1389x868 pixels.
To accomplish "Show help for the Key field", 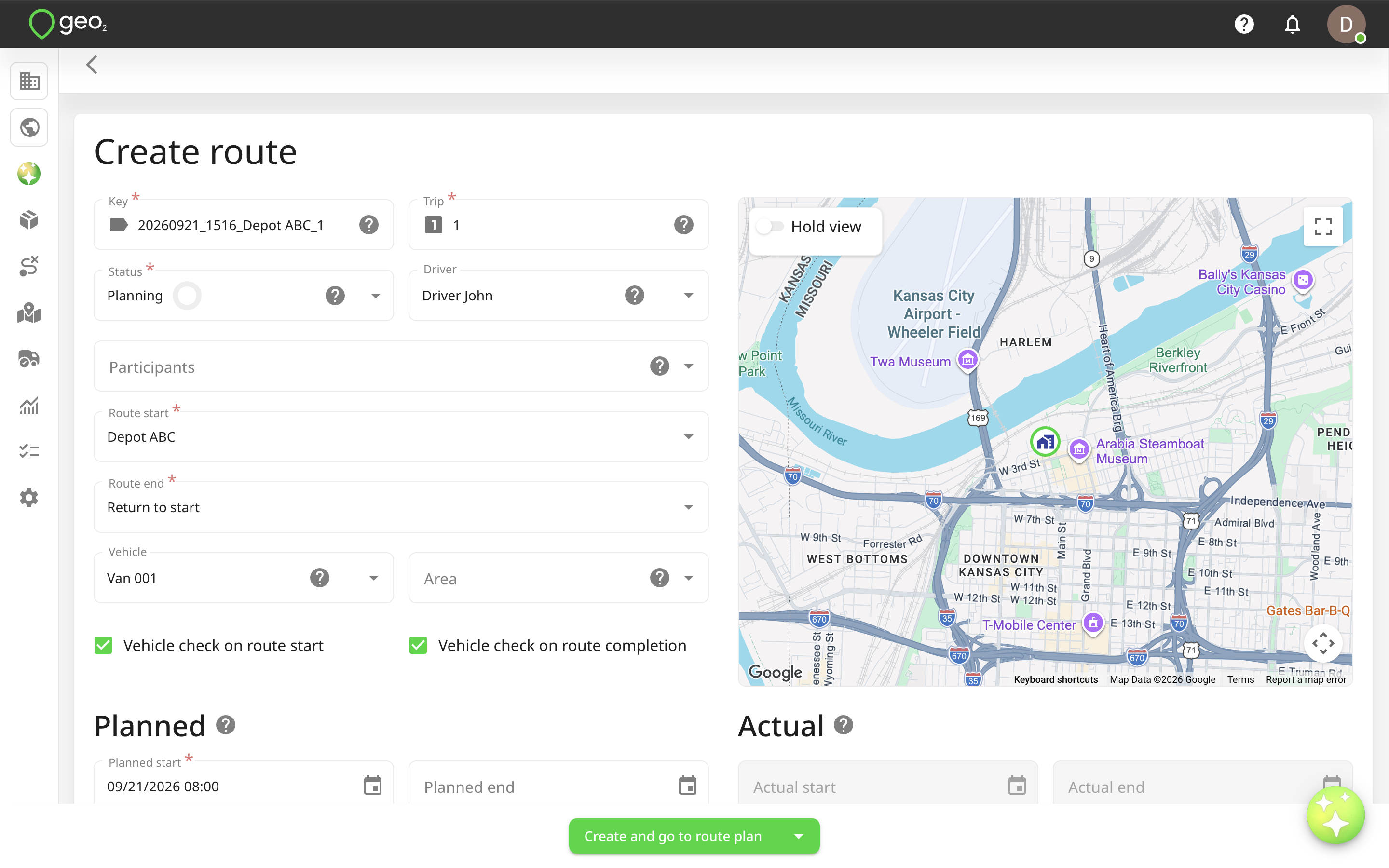I will (369, 225).
